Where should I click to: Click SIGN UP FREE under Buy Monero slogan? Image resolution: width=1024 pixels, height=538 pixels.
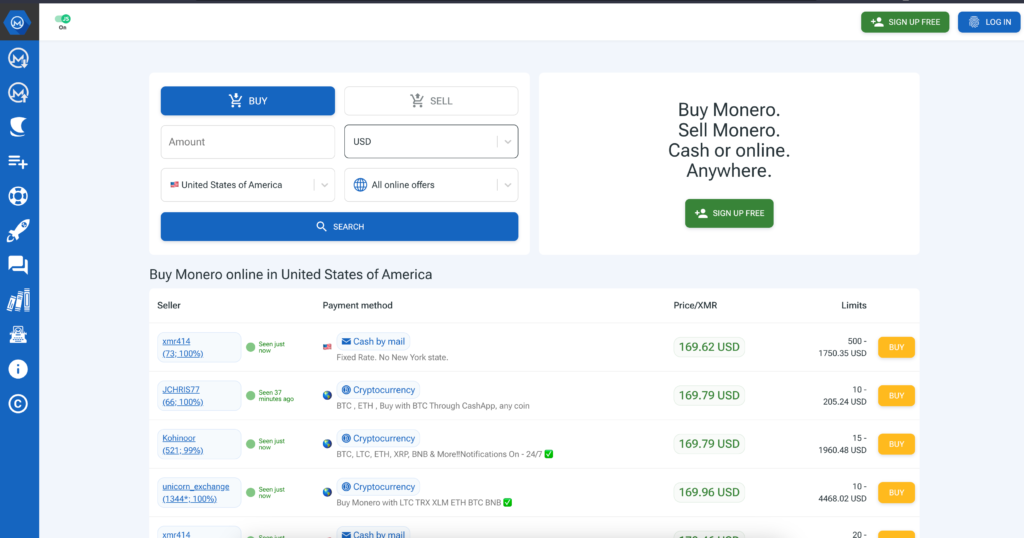click(729, 214)
